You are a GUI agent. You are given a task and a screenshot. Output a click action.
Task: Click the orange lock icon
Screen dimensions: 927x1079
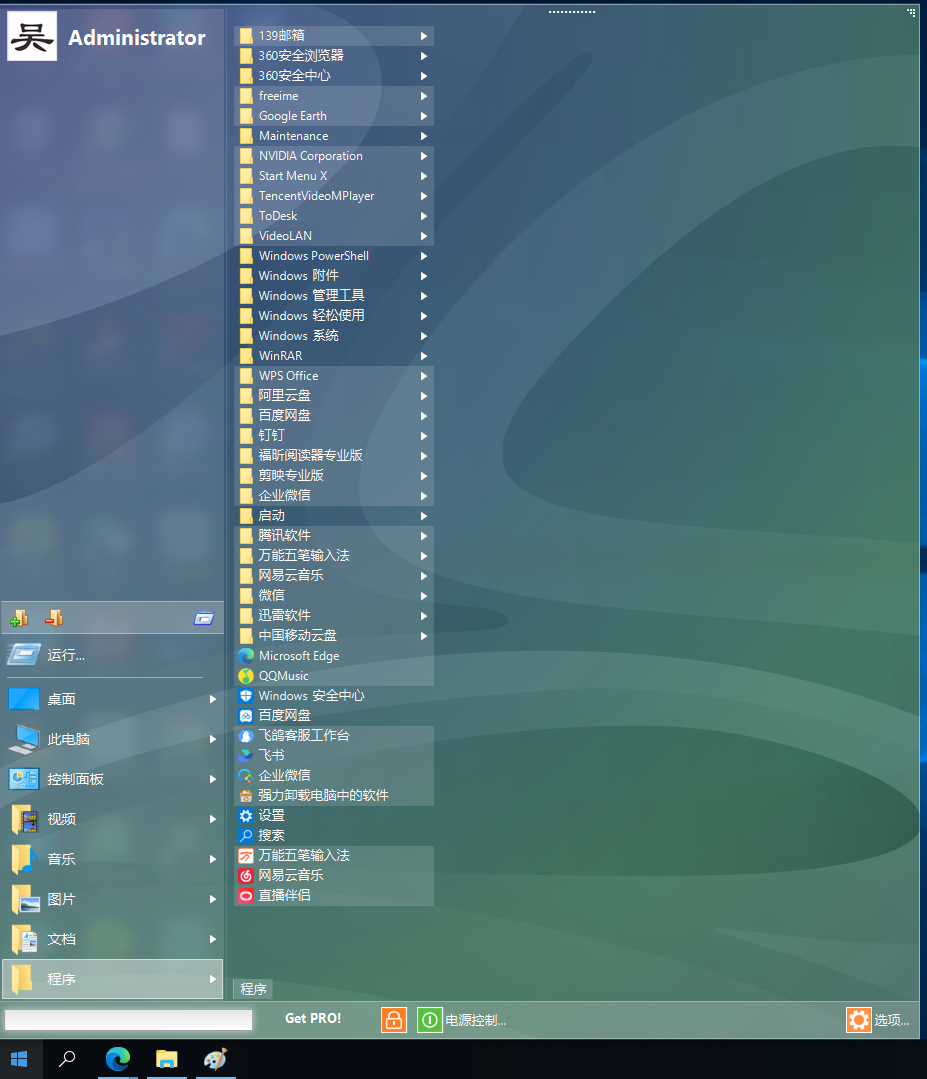point(394,1020)
